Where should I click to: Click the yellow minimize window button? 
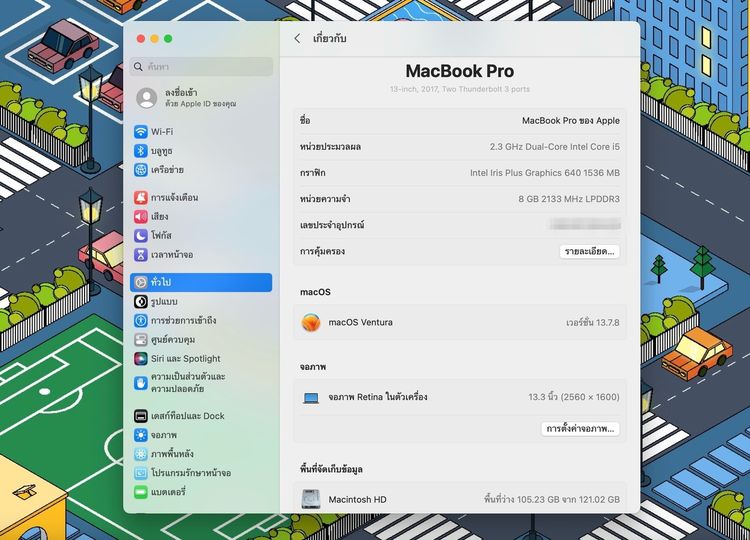coord(154,39)
